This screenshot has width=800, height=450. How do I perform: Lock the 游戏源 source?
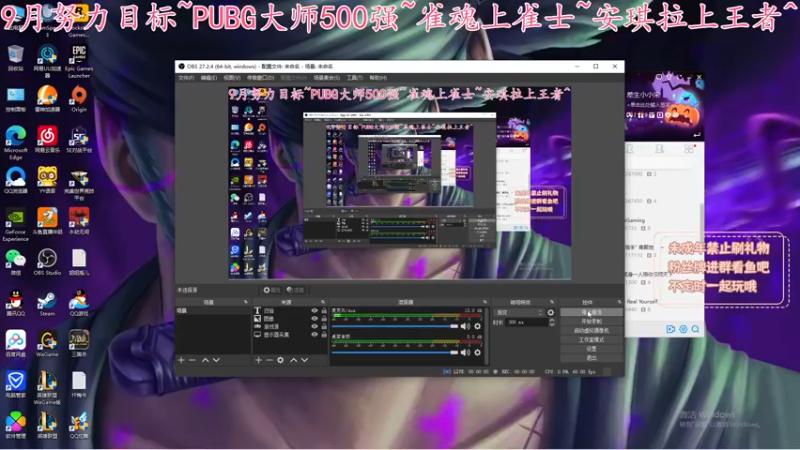tap(323, 327)
